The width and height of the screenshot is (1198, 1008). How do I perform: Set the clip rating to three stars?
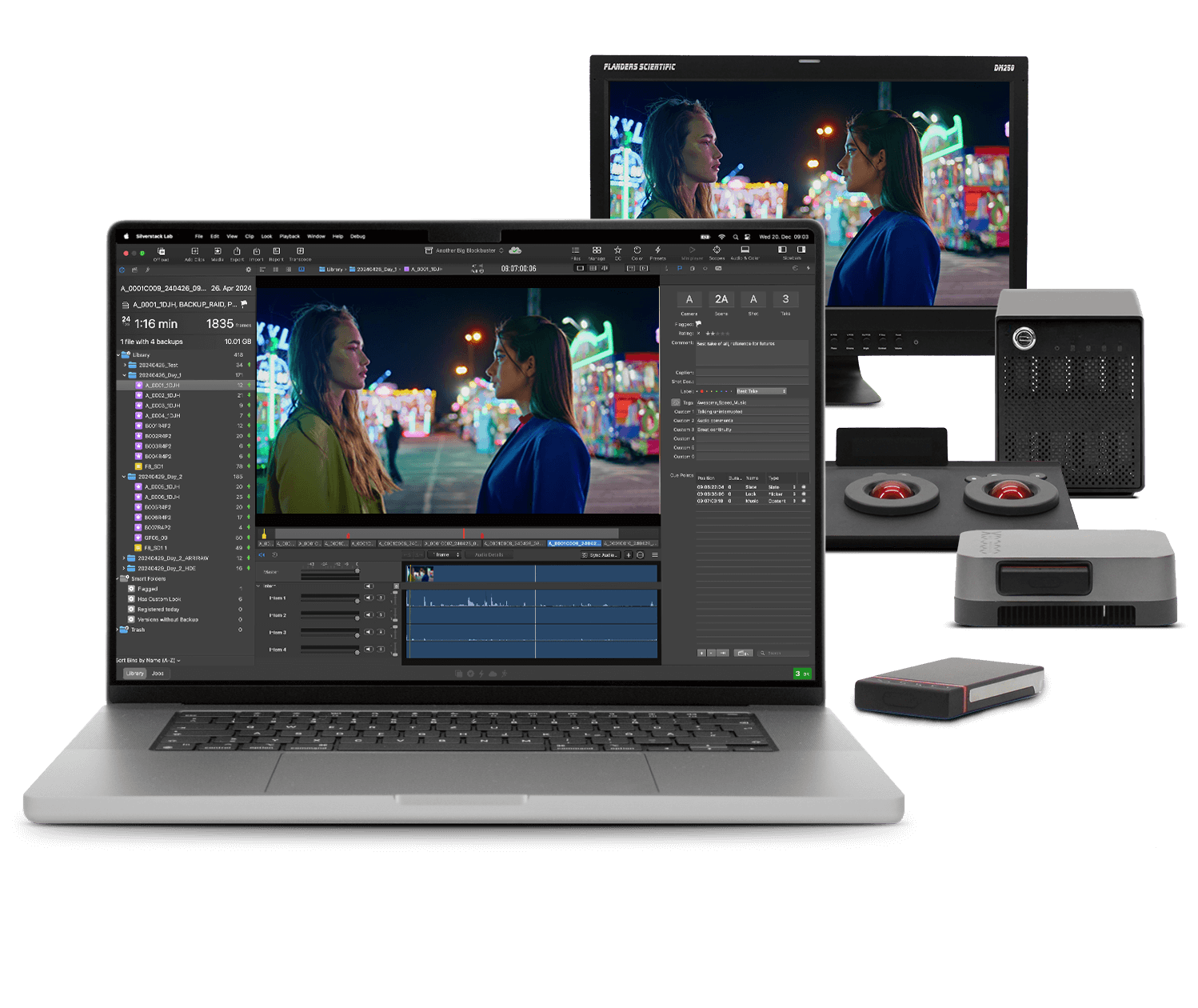718,334
